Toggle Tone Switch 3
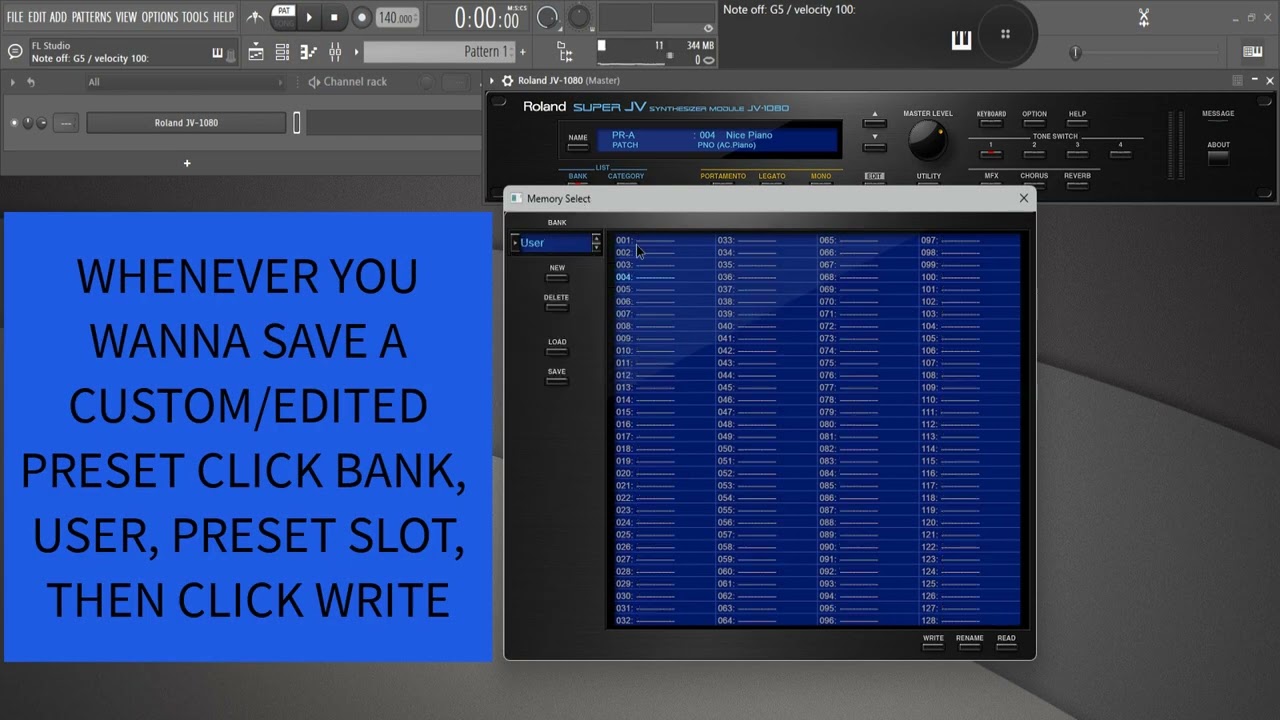The height and width of the screenshot is (720, 1280). [1077, 152]
